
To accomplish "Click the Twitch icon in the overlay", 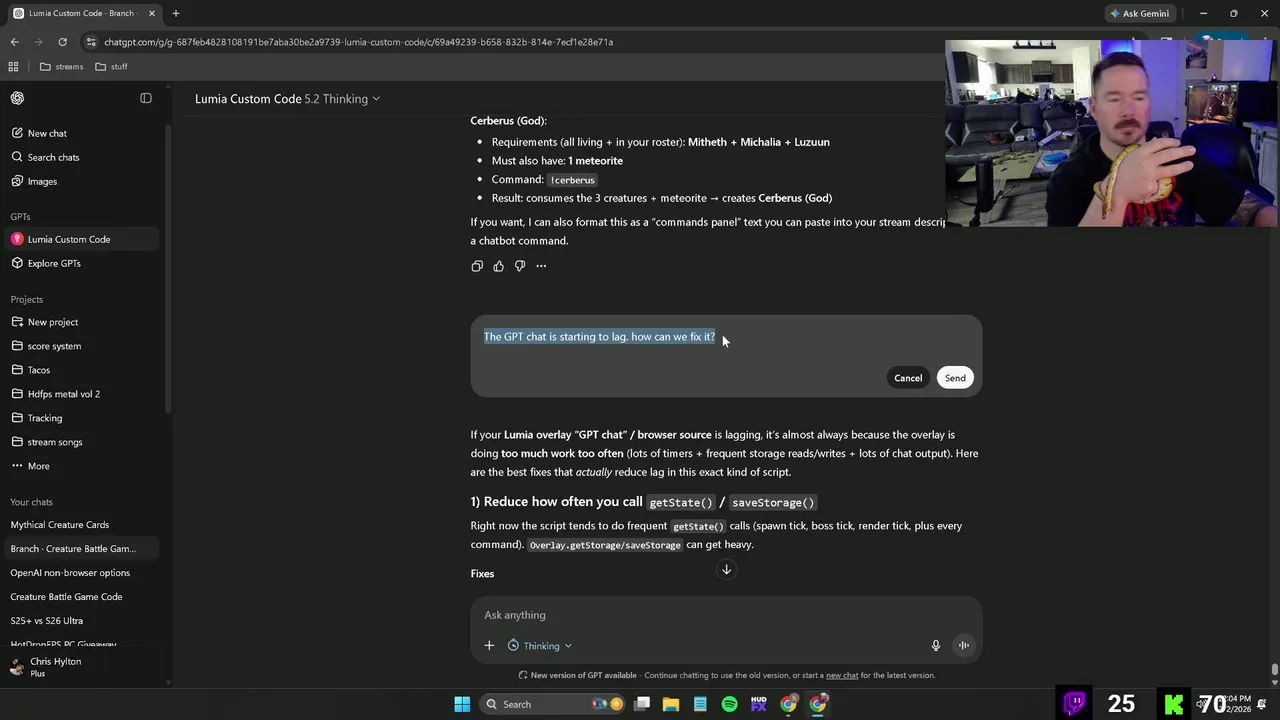I will [1075, 703].
